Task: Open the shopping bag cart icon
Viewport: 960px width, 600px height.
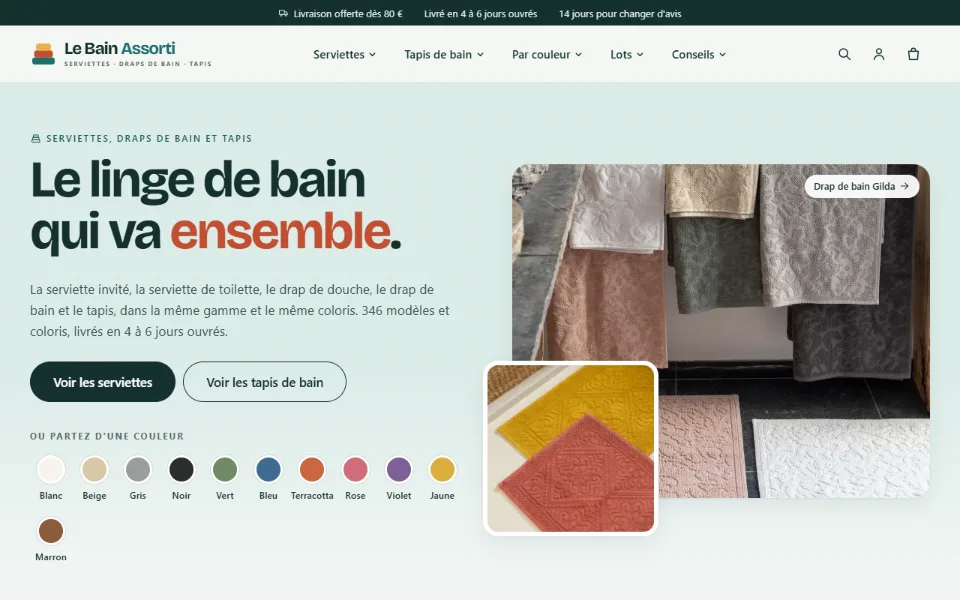Action: click(913, 54)
